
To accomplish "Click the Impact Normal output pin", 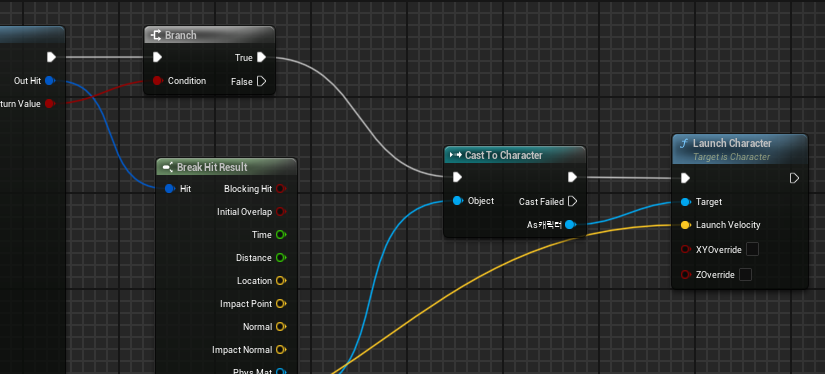I will (281, 349).
